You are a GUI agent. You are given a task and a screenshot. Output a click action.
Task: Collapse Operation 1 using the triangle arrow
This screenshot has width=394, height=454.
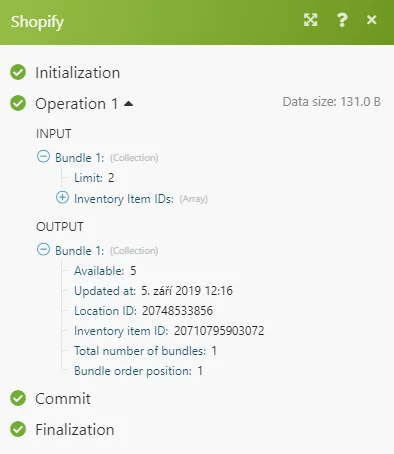point(129,104)
